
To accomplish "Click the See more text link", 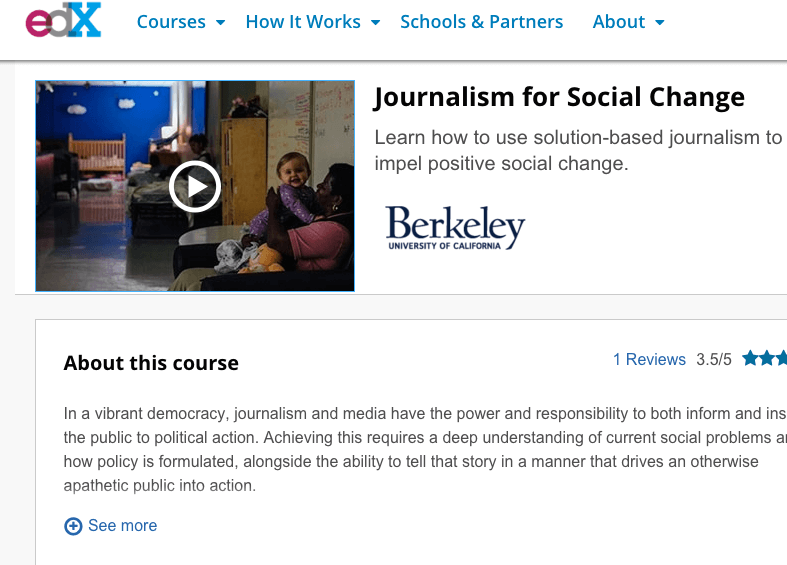I will coord(122,526).
